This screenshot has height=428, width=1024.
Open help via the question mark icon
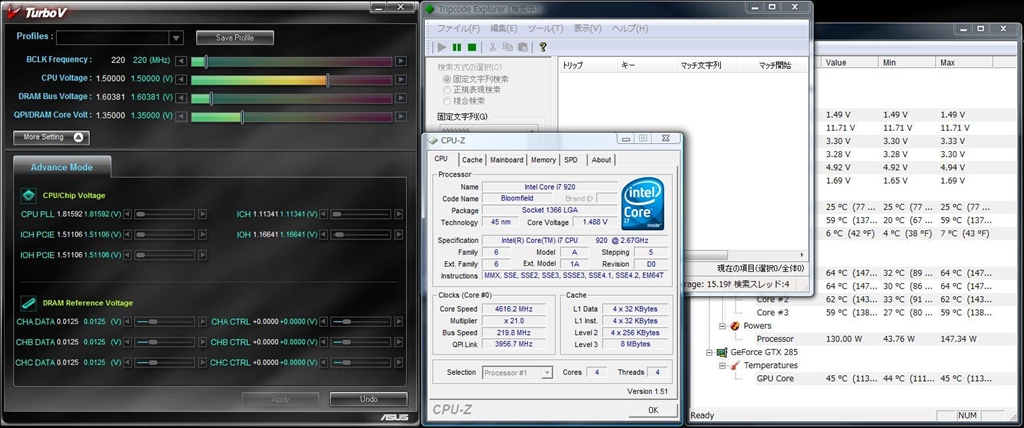(x=542, y=47)
